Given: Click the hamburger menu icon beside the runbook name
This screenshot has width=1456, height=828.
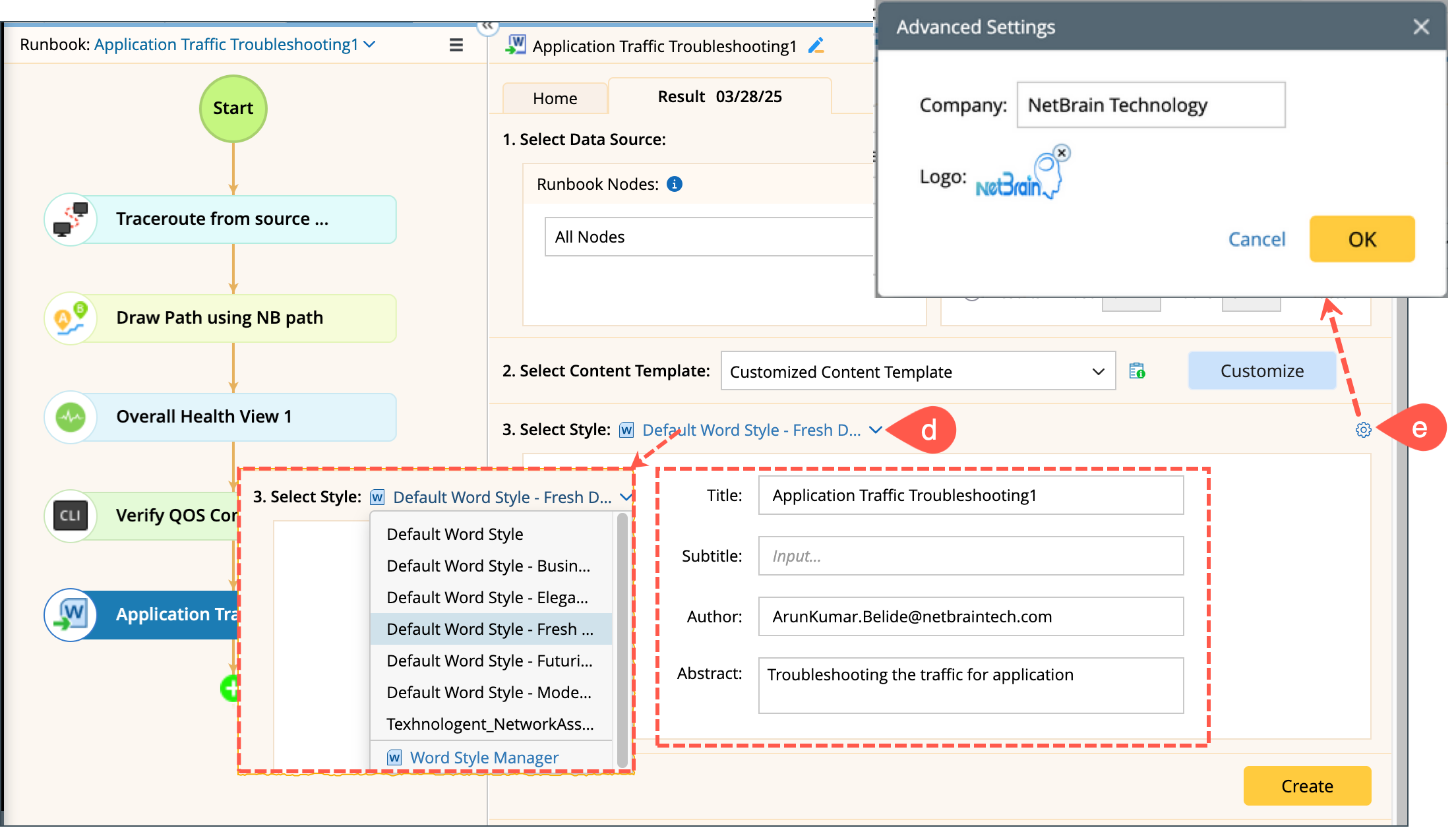Looking at the screenshot, I should [456, 45].
